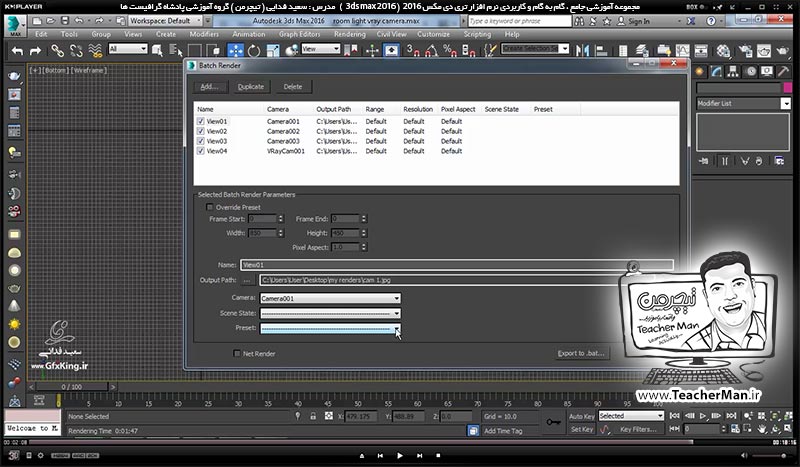Enable the Net Render checkbox
Image resolution: width=800 pixels, height=467 pixels.
coord(237,353)
